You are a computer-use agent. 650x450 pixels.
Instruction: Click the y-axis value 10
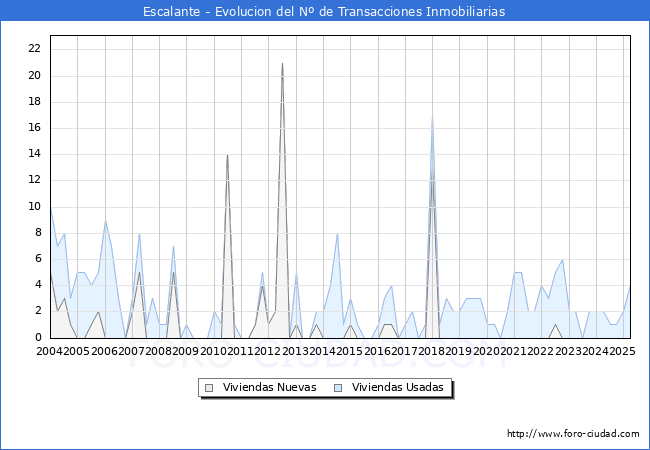[35, 206]
